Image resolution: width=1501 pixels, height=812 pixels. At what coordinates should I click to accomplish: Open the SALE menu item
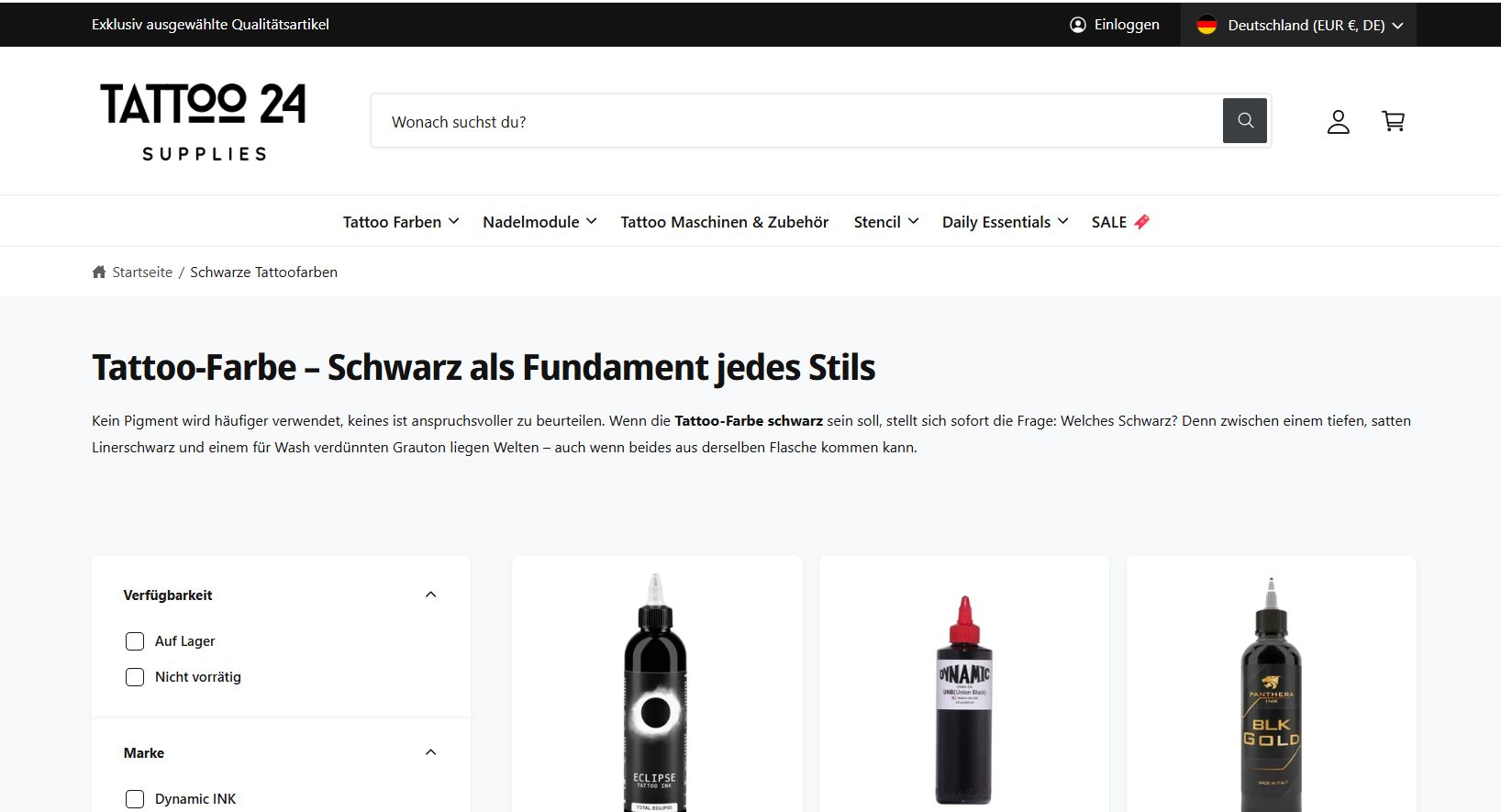click(x=1120, y=222)
